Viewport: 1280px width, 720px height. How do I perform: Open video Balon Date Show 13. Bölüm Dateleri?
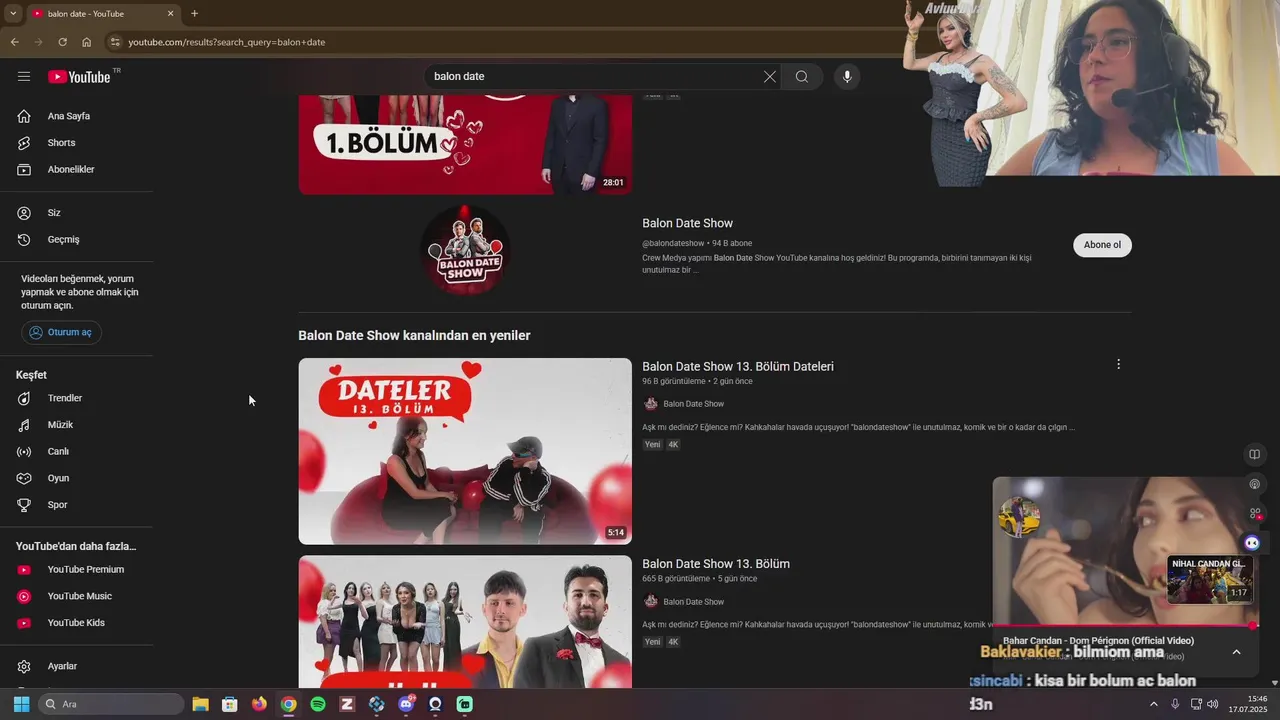click(738, 366)
